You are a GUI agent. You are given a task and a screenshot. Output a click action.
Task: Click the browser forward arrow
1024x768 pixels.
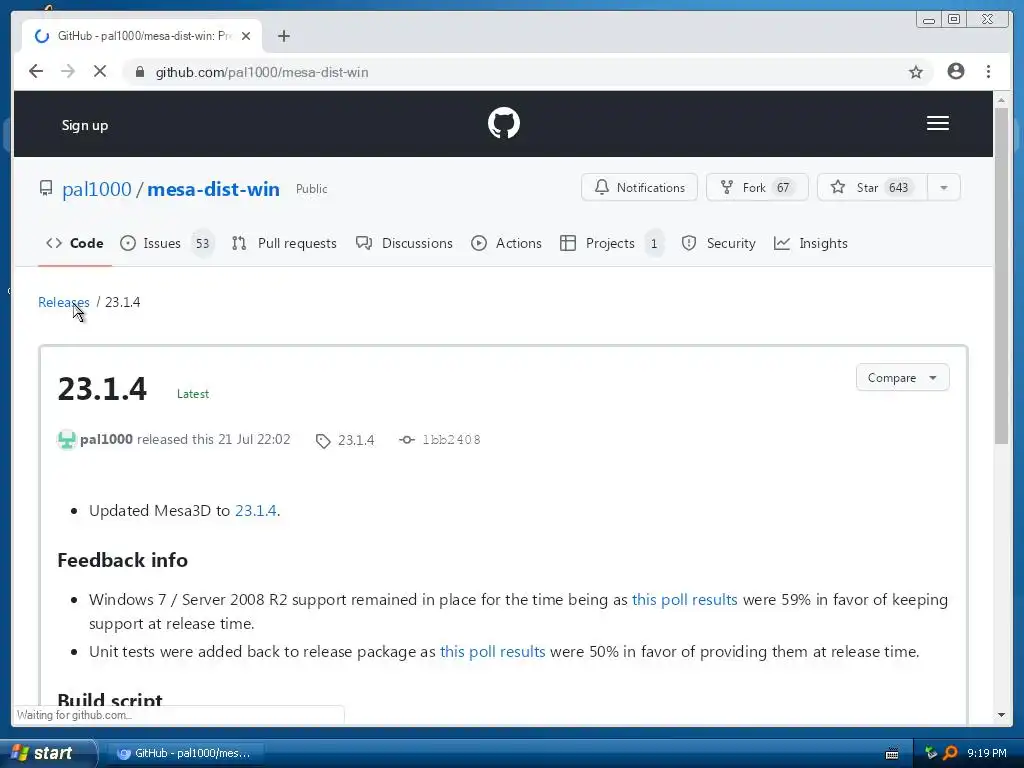tap(68, 71)
